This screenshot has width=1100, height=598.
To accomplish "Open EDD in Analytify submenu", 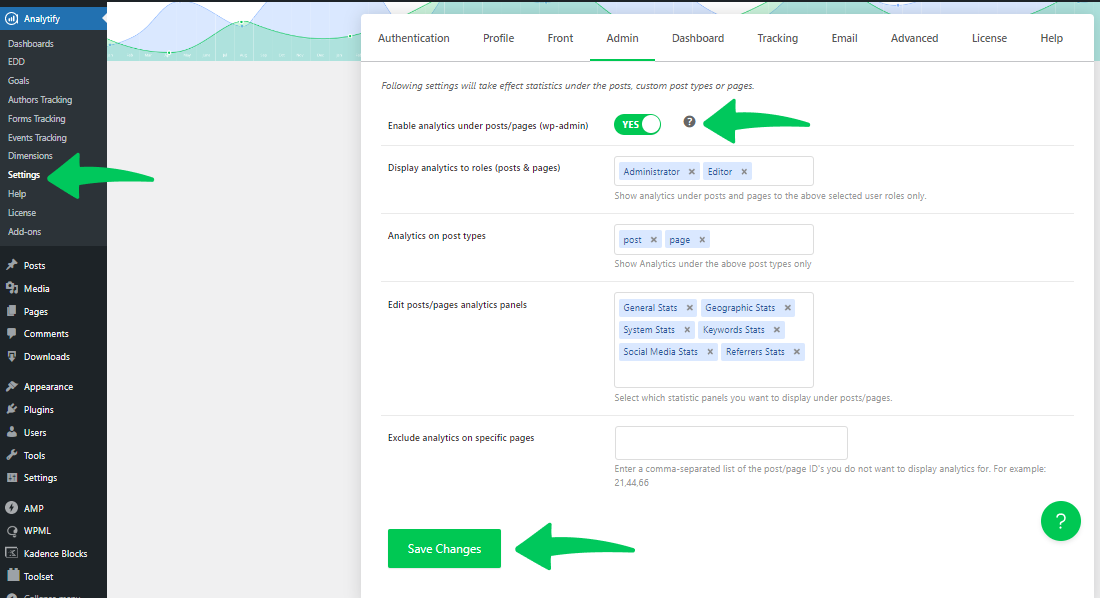I will 16,62.
